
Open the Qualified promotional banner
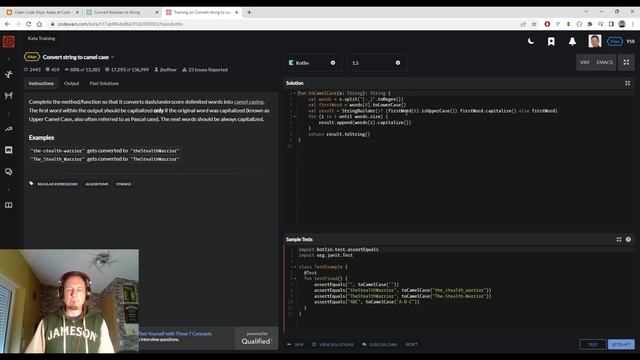click(208, 338)
